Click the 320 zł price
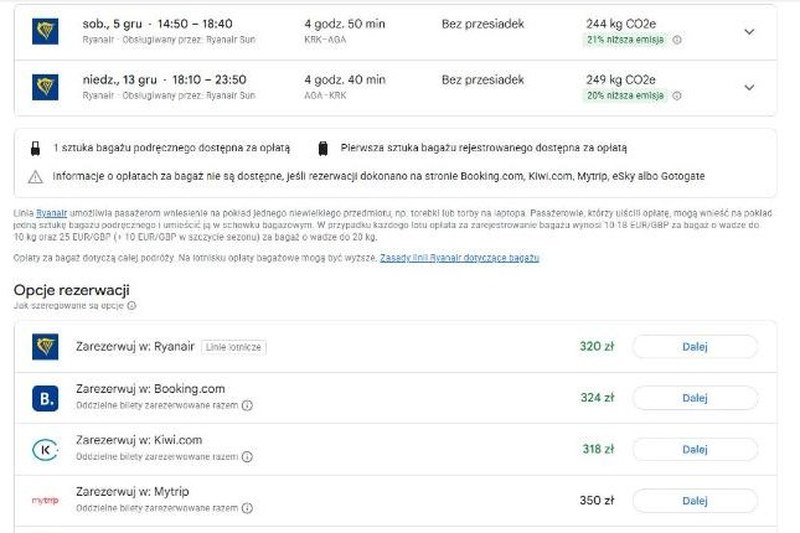This screenshot has height=533, width=800. [x=596, y=346]
